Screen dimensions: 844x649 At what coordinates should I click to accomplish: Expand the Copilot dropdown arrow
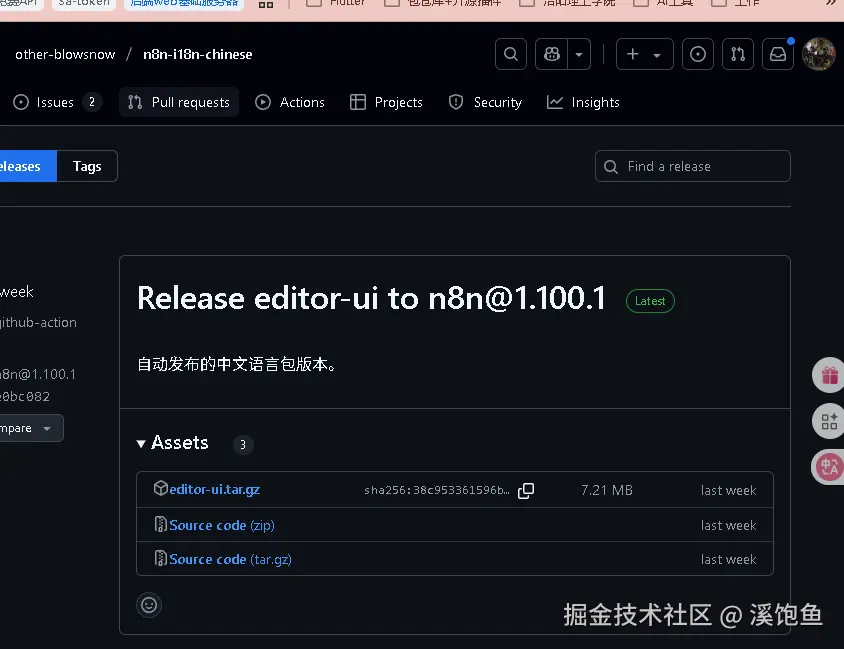[579, 54]
